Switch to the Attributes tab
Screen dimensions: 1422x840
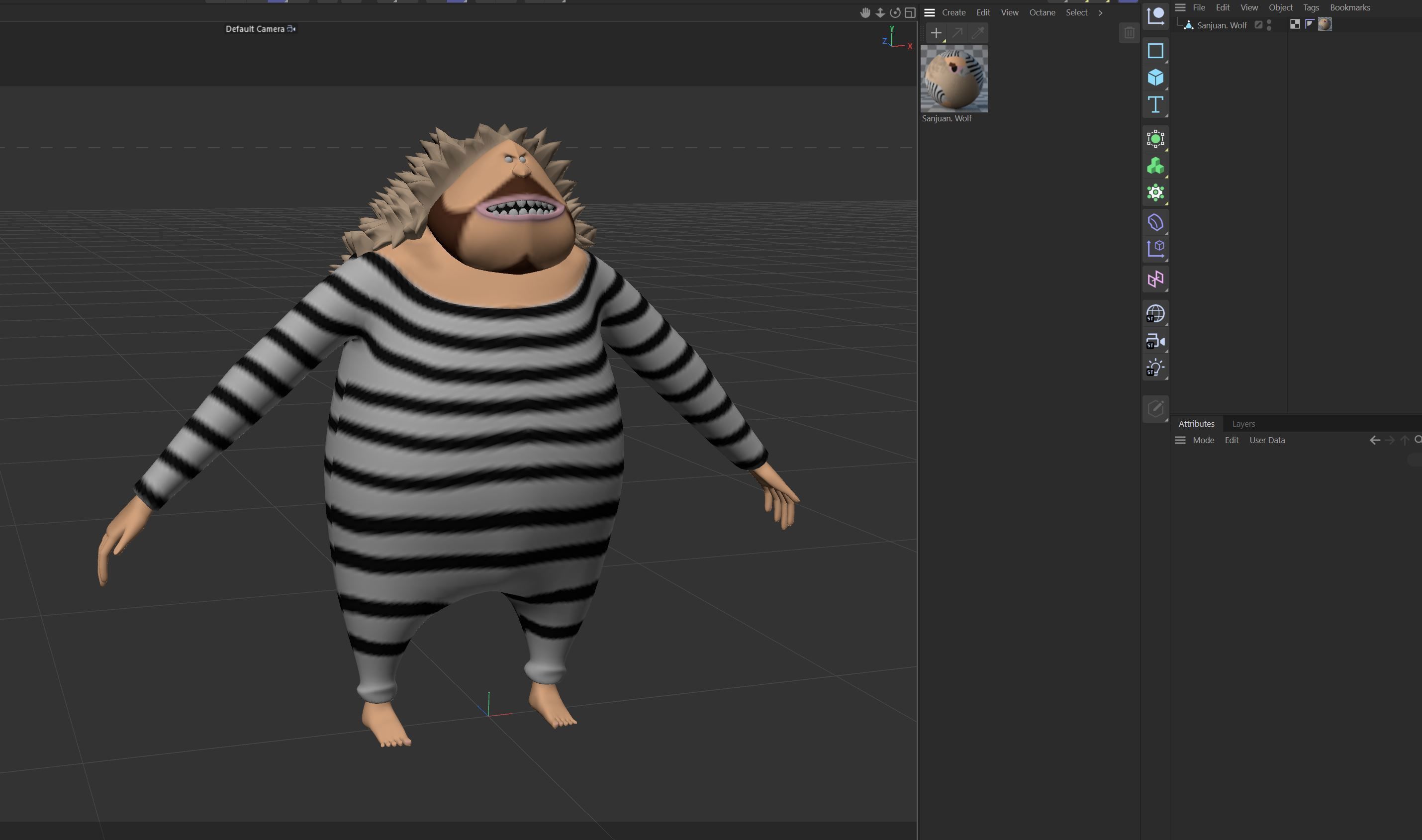pos(1196,423)
